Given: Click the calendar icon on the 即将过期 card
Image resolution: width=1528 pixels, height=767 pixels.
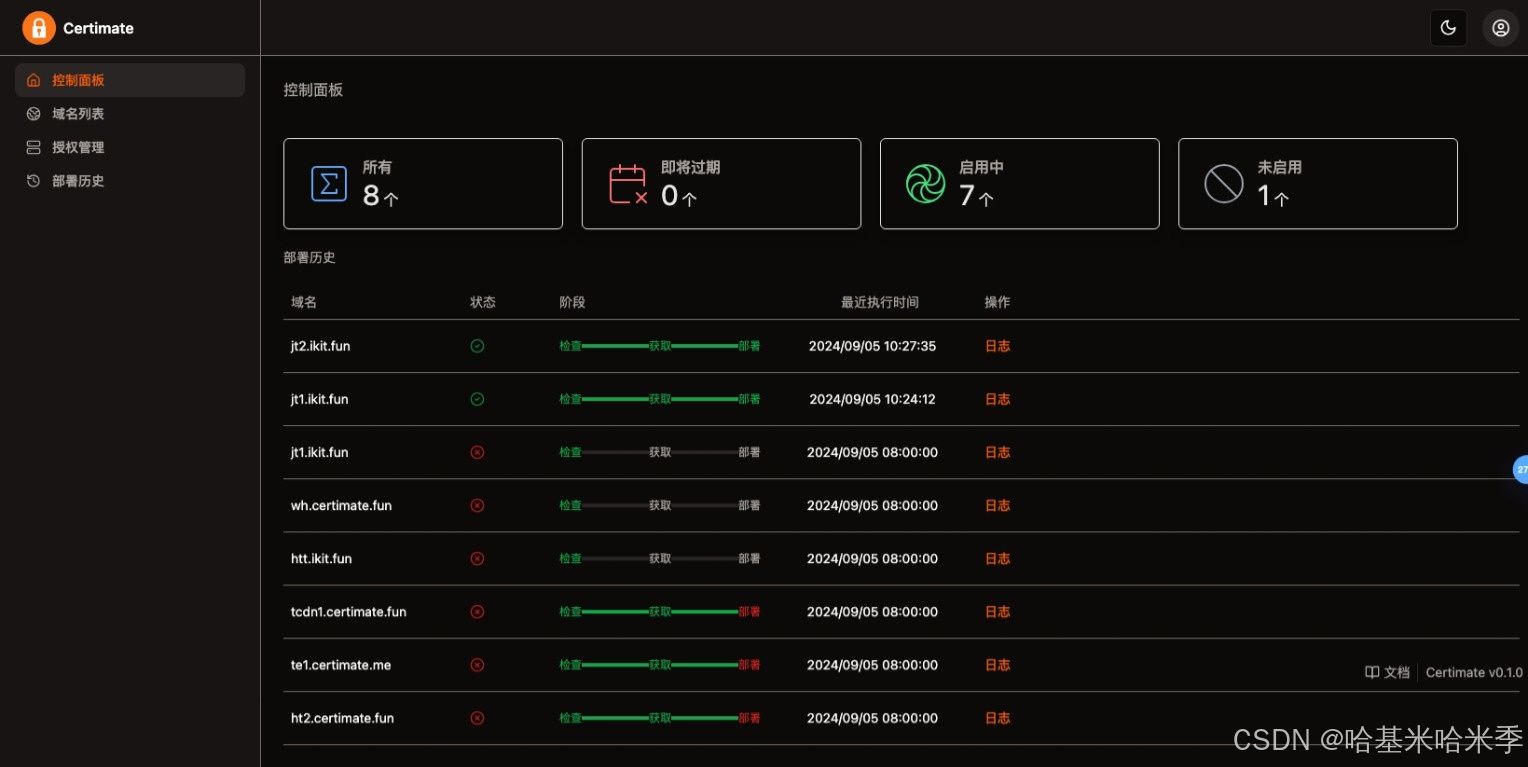Looking at the screenshot, I should [x=627, y=183].
